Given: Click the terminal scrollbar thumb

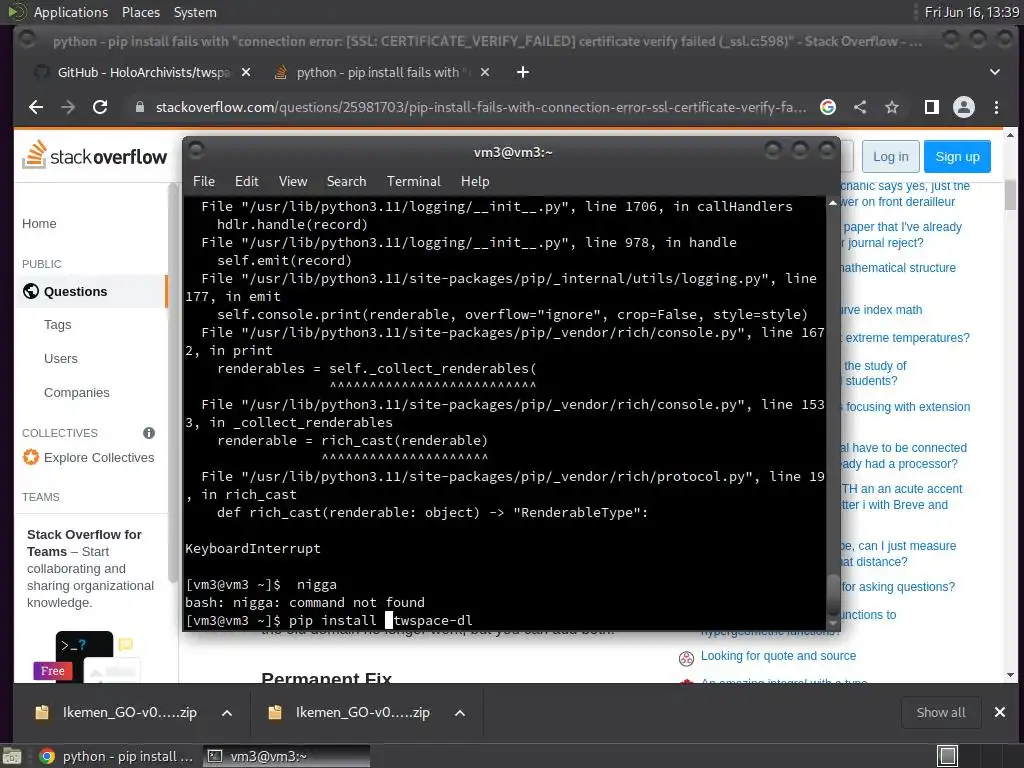Looking at the screenshot, I should (833, 594).
